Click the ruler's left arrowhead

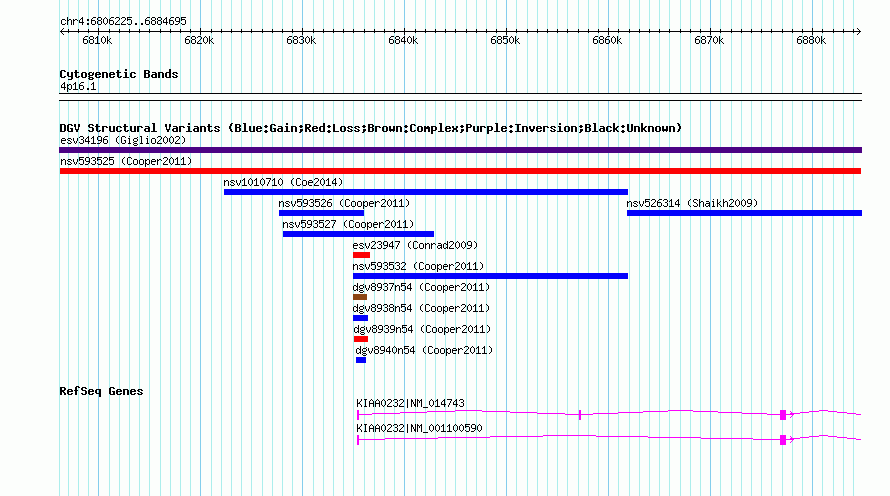(x=62, y=31)
